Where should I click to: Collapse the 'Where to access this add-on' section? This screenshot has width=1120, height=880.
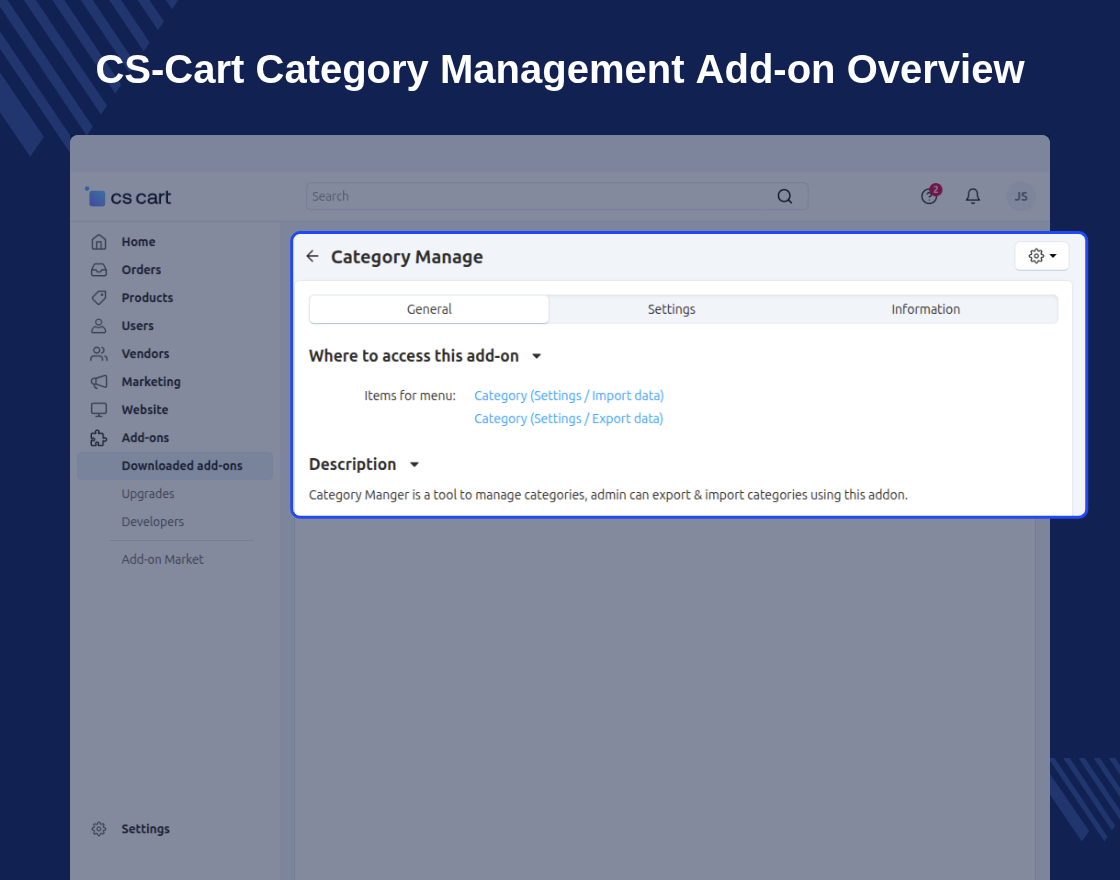coord(536,356)
